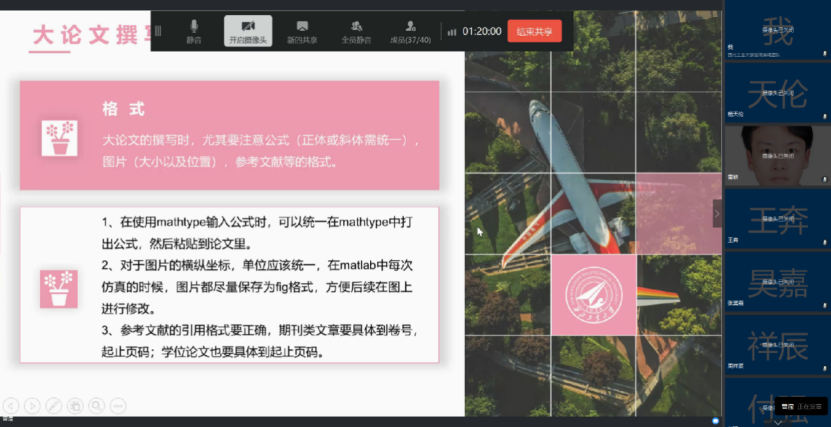Go to previous slide arrow
The width and height of the screenshot is (831, 427).
11,405
